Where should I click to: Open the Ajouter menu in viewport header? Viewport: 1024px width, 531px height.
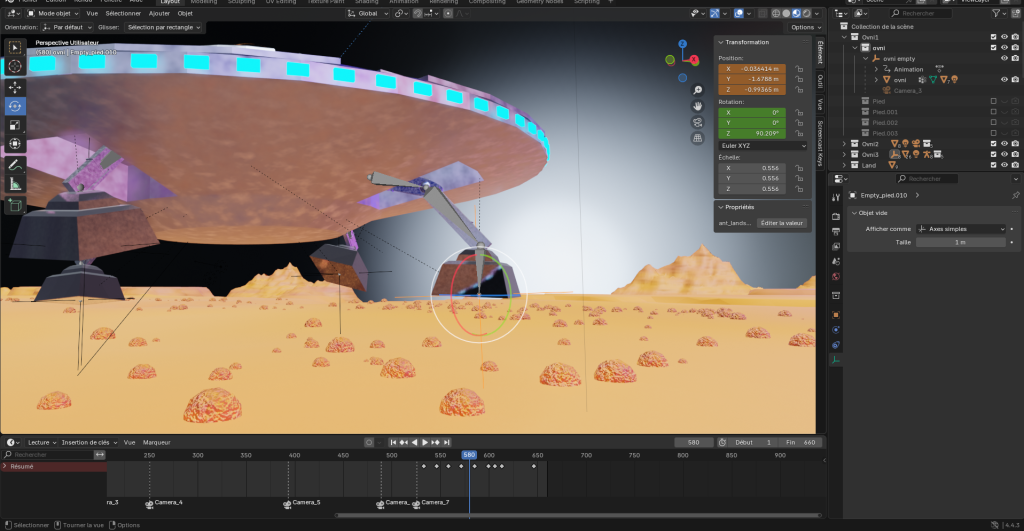coord(159,14)
